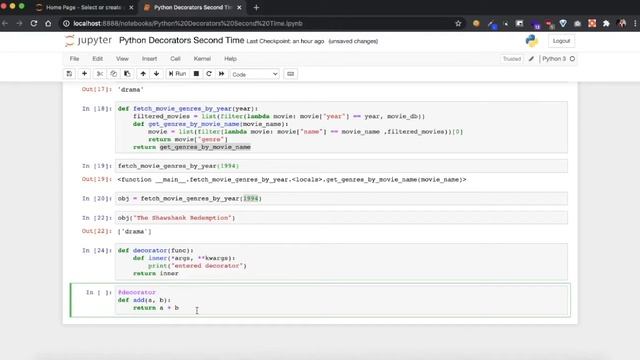This screenshot has width=640, height=360.
Task: Paste cells below icon
Action: pos(127,74)
